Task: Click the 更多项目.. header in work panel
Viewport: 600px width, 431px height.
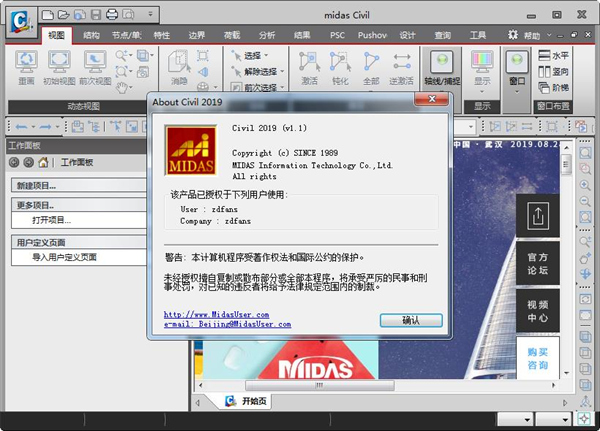Action: tap(78, 205)
